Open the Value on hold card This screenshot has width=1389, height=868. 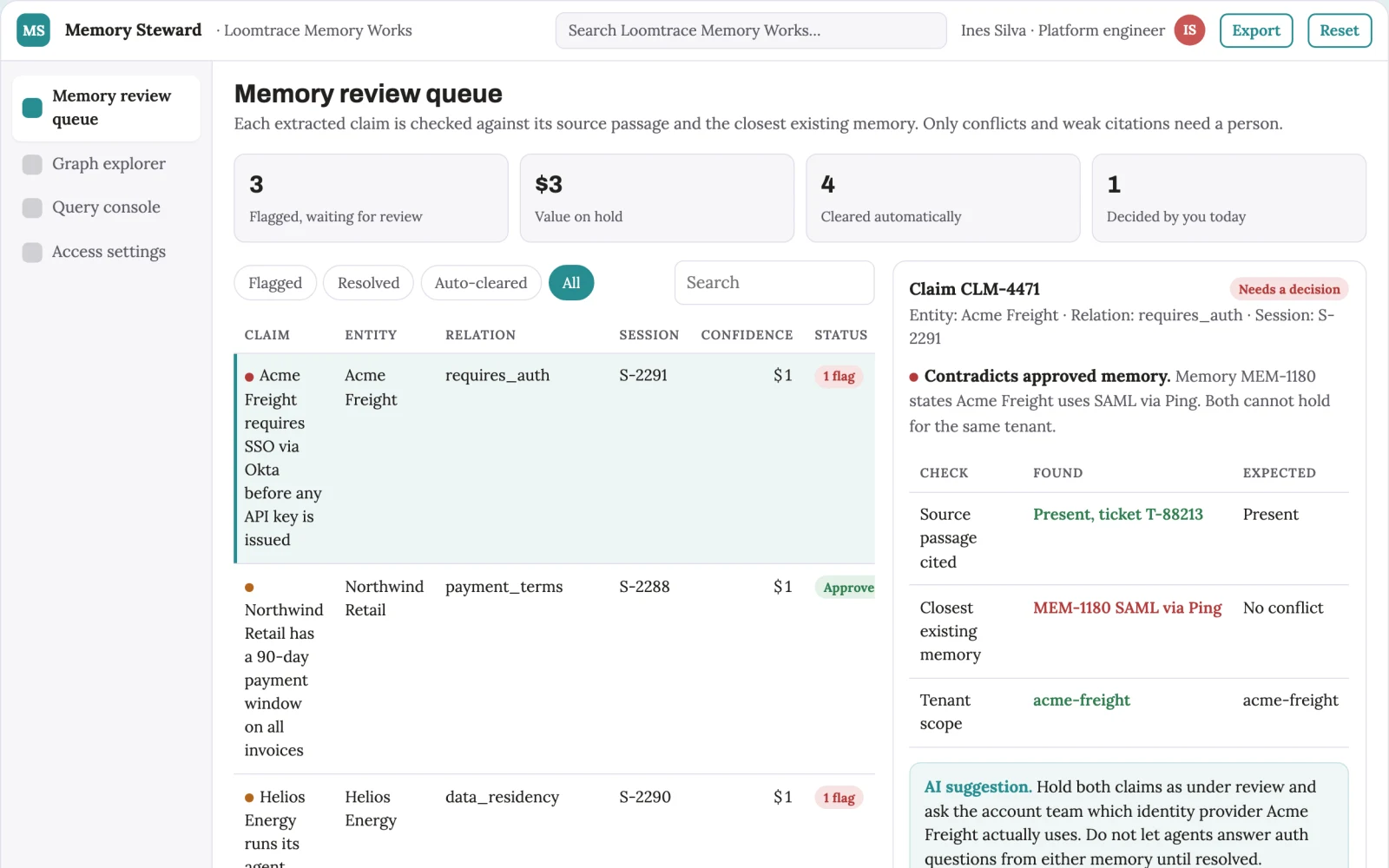(656, 198)
